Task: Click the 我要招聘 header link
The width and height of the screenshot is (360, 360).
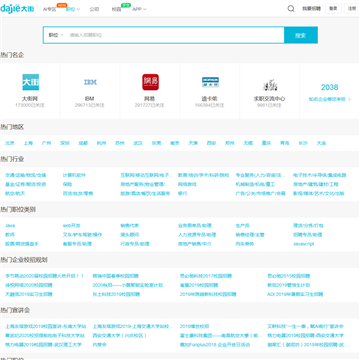Action: [x=311, y=9]
